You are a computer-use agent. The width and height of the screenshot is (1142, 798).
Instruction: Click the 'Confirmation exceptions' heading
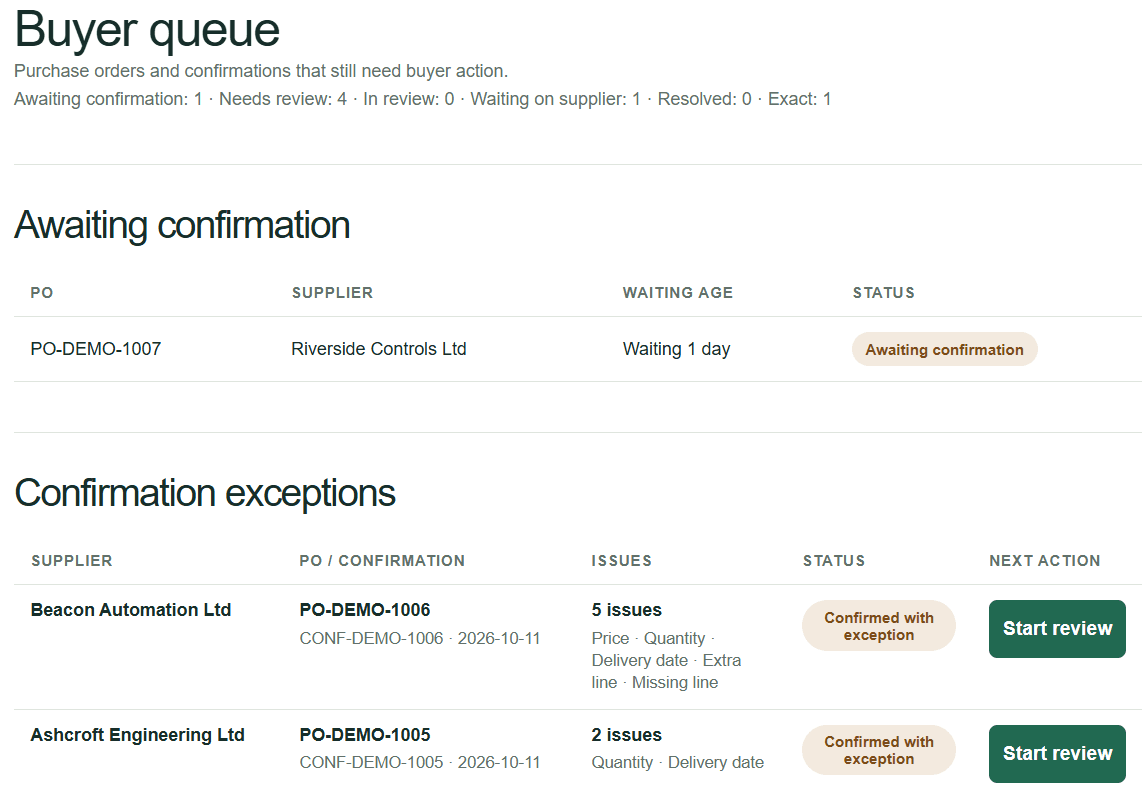click(205, 493)
